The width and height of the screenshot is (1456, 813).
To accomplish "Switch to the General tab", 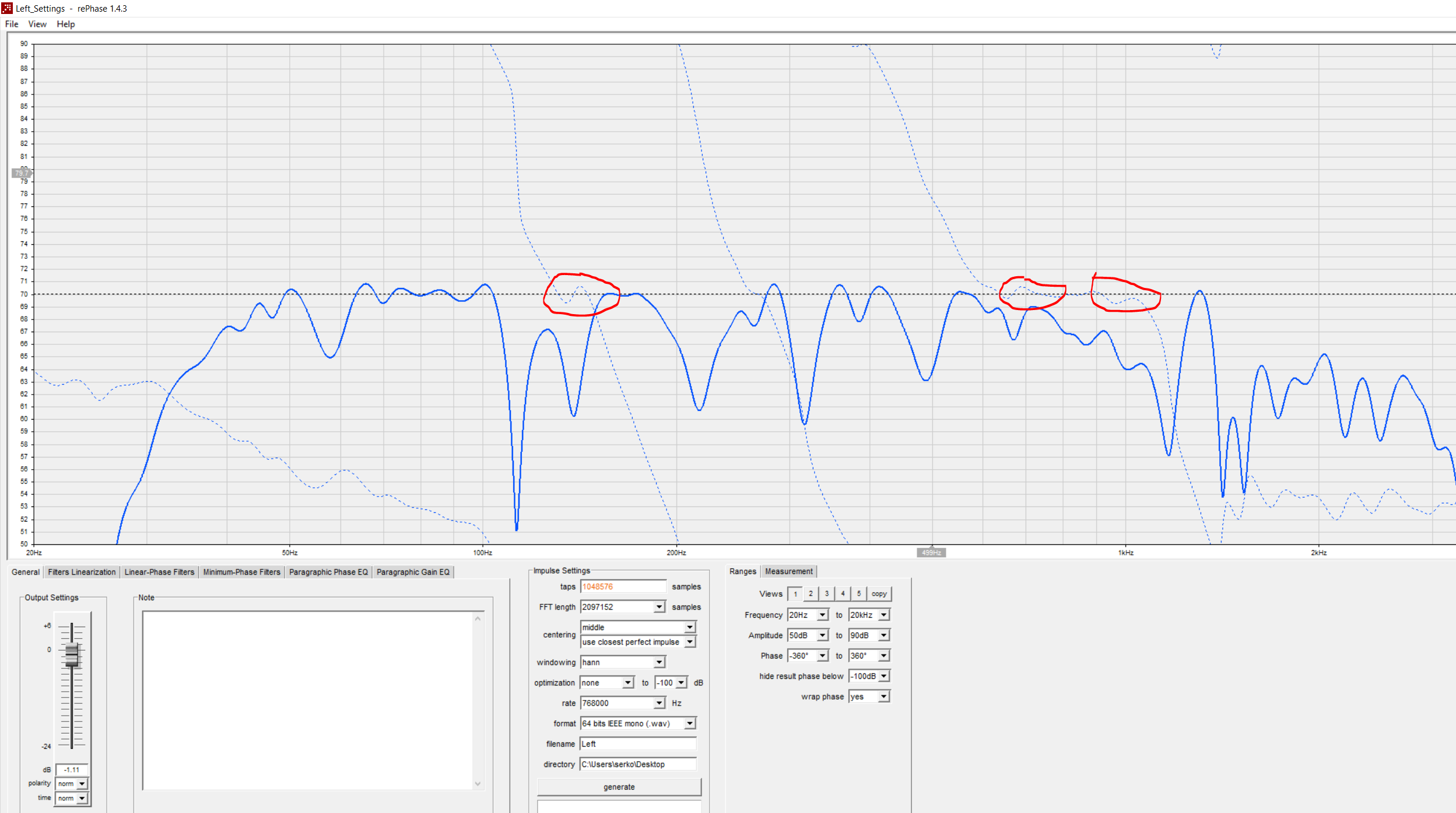I will (26, 572).
